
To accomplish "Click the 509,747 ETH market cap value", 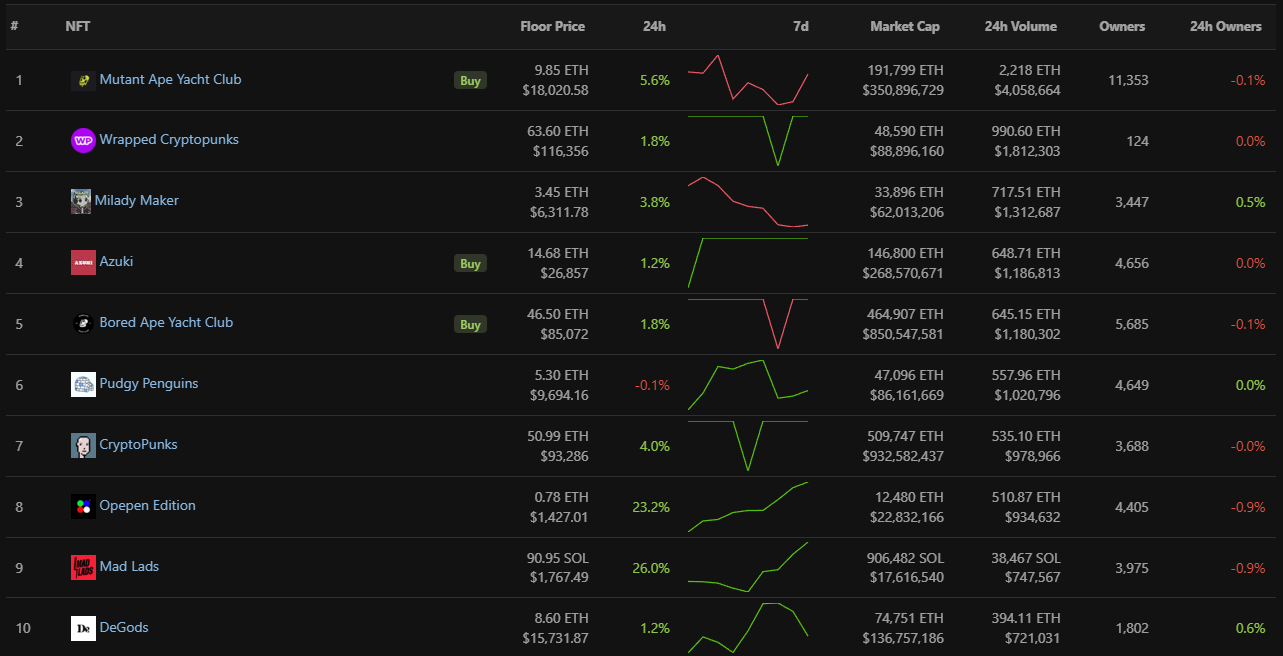I will coord(906,436).
